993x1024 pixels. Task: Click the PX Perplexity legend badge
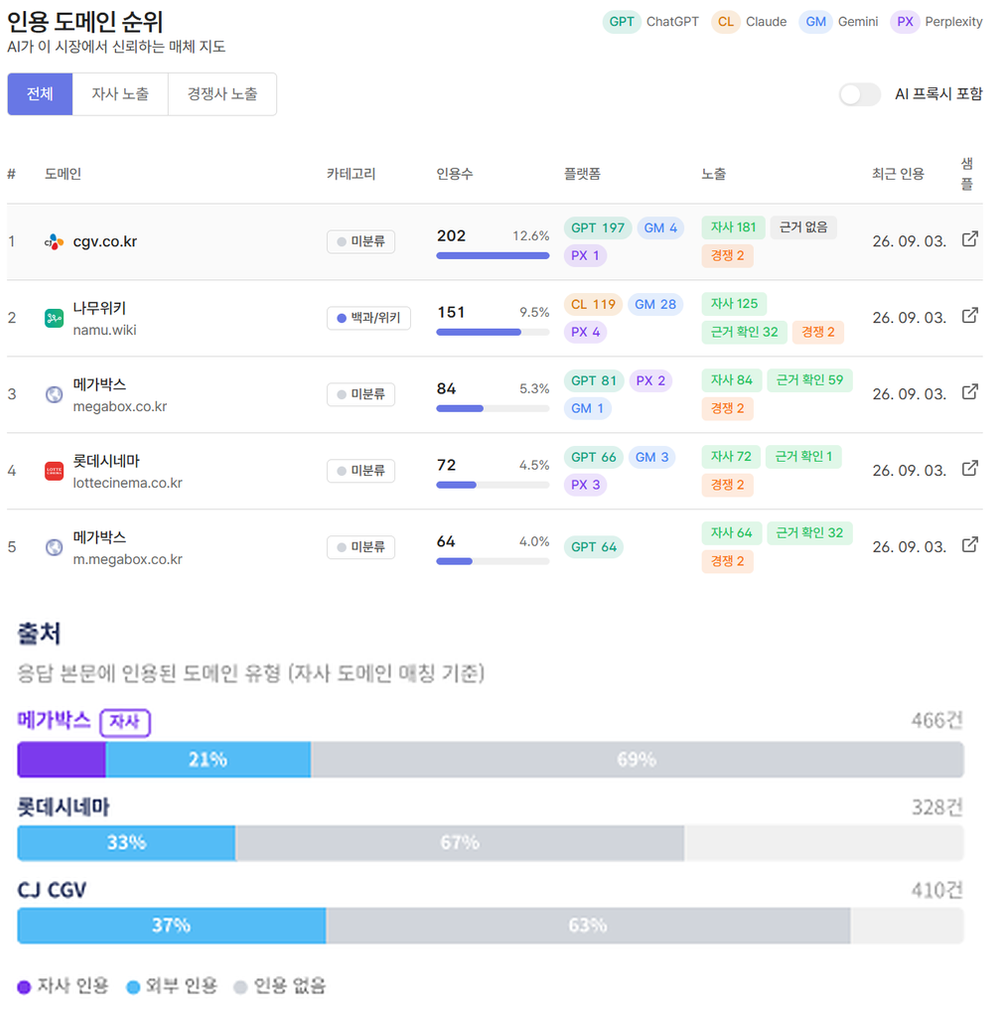click(x=905, y=22)
